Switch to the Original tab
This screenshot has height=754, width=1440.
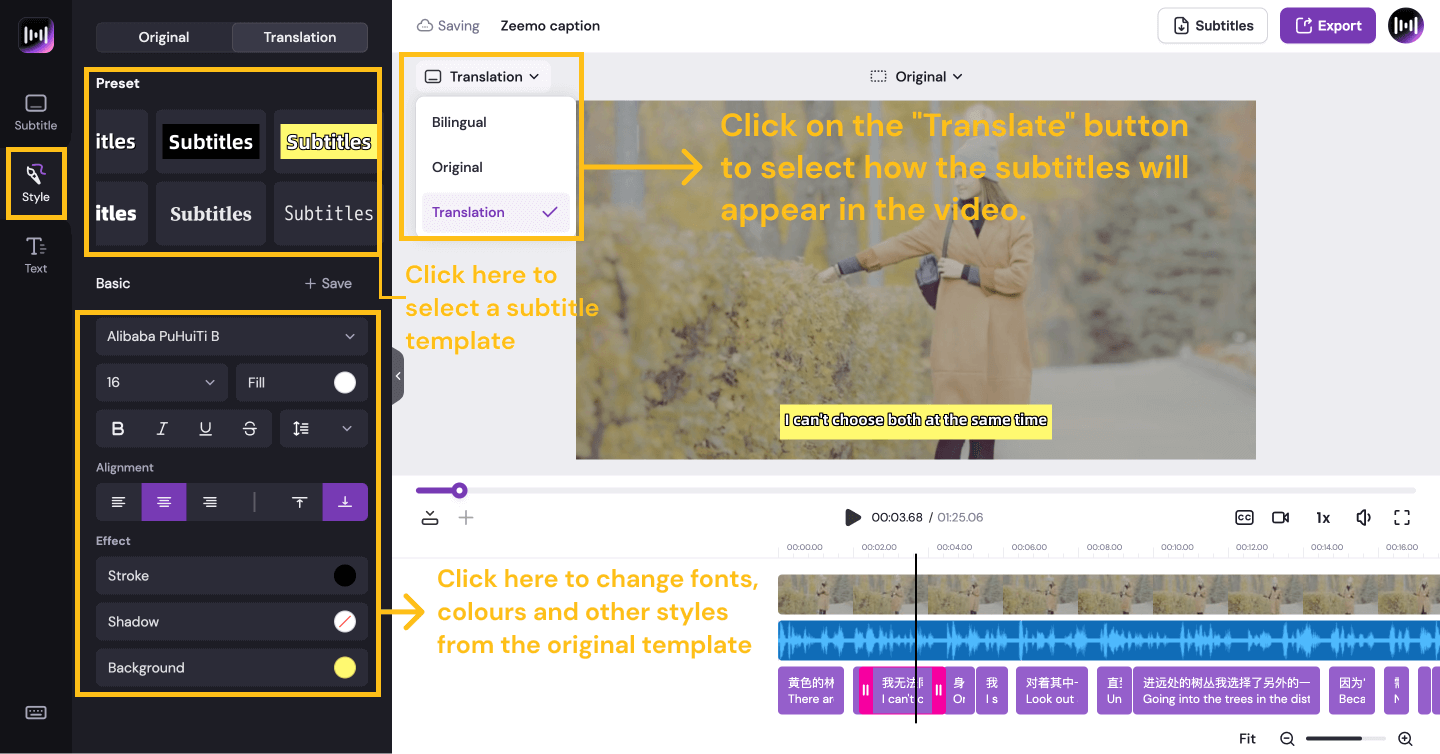tap(164, 37)
